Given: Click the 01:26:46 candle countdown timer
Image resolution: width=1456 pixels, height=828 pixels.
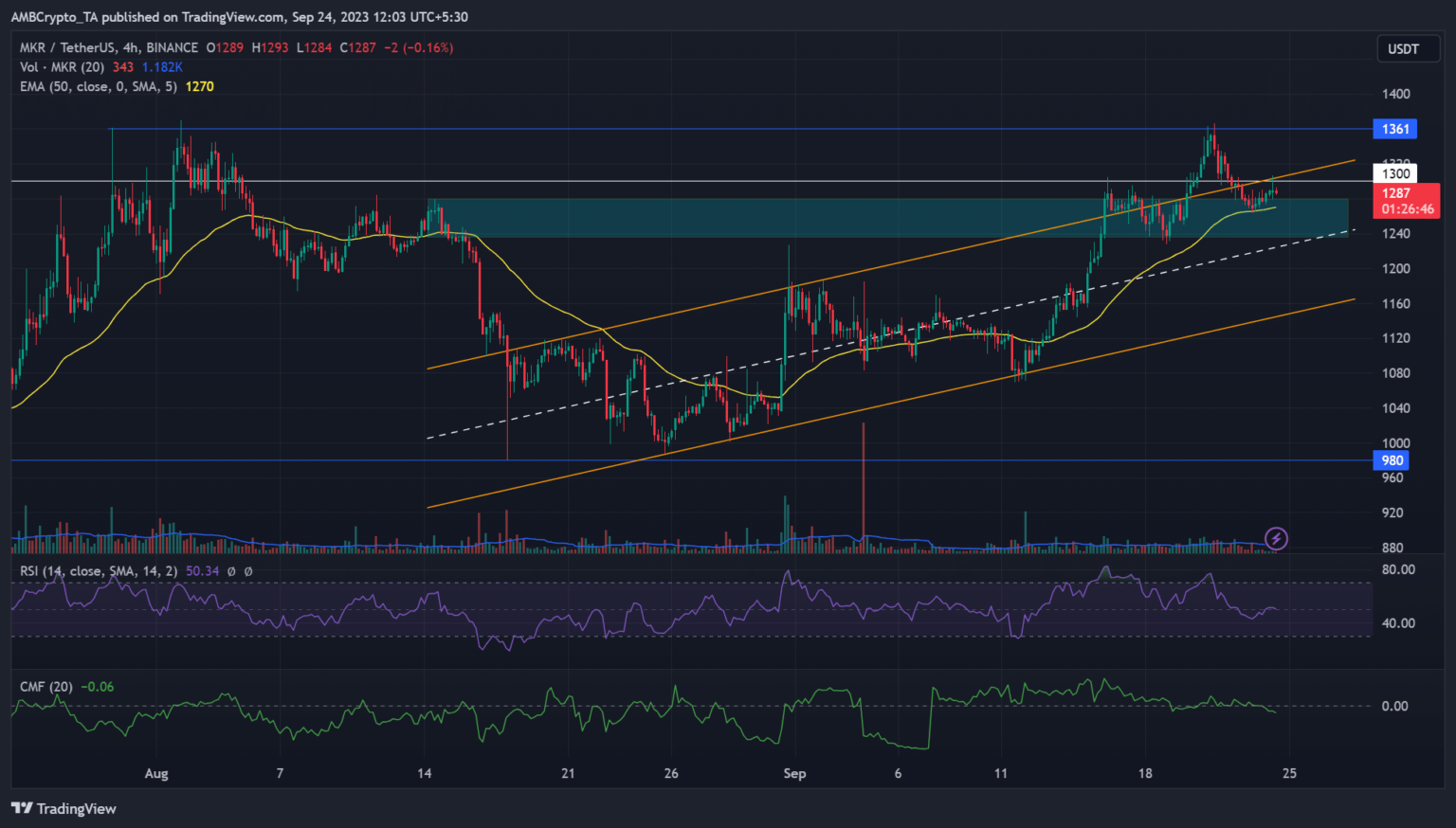Looking at the screenshot, I should pyautogui.click(x=1407, y=208).
